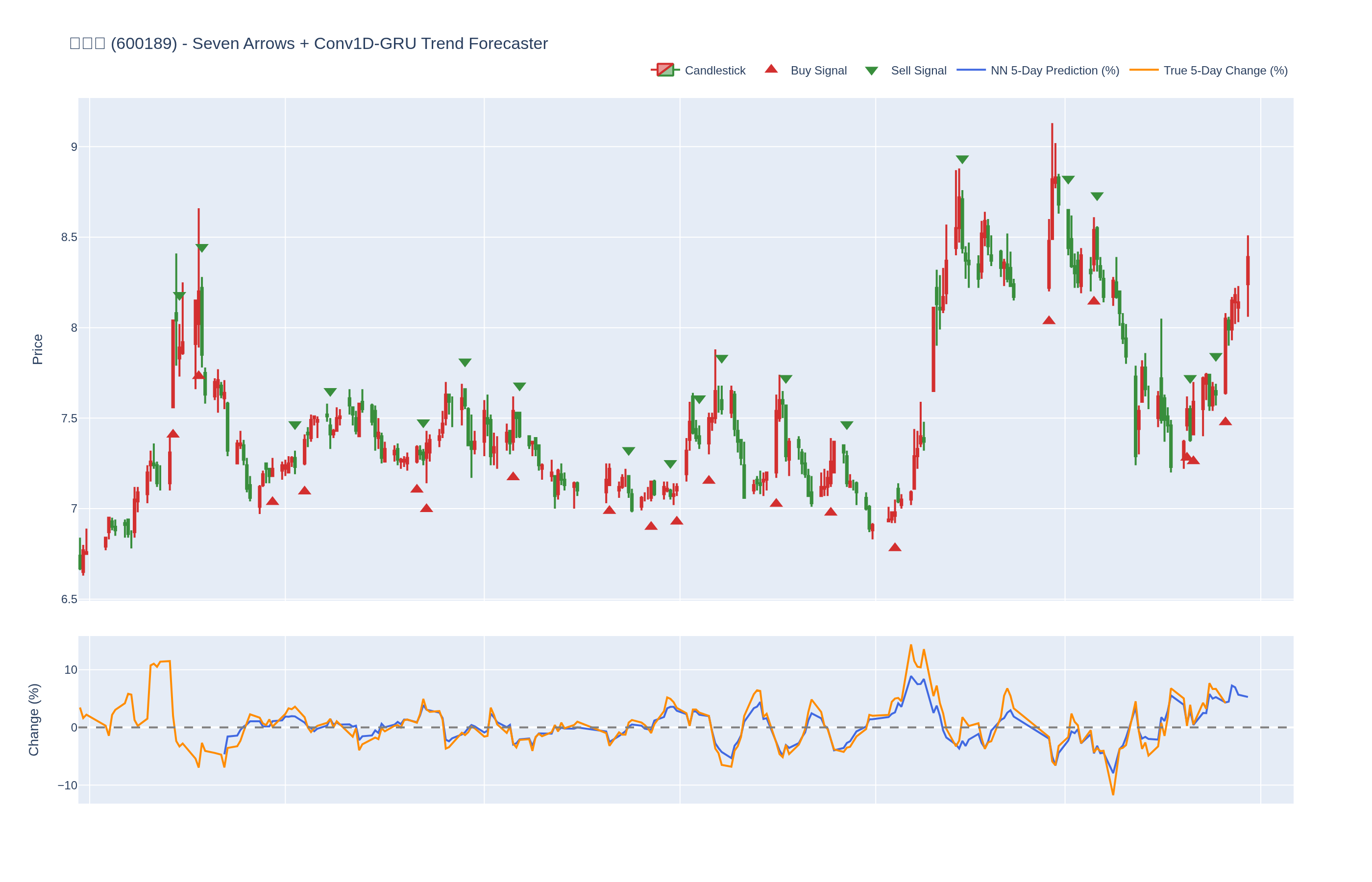Click the highest orange peak in the lower chart
The width and height of the screenshot is (1372, 882).
point(911,645)
